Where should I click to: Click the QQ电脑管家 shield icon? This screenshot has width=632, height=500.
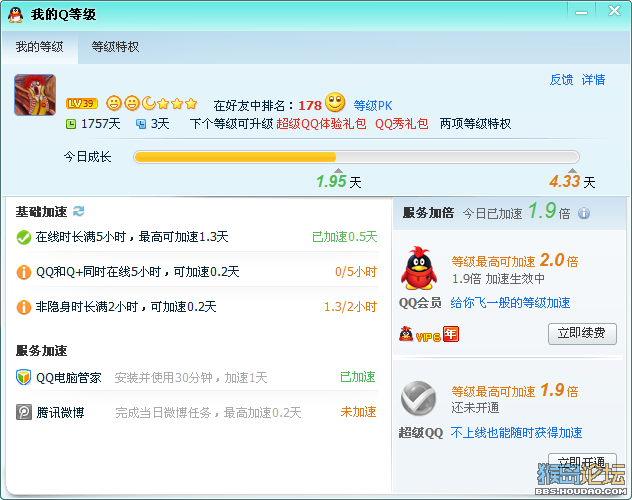click(x=24, y=378)
